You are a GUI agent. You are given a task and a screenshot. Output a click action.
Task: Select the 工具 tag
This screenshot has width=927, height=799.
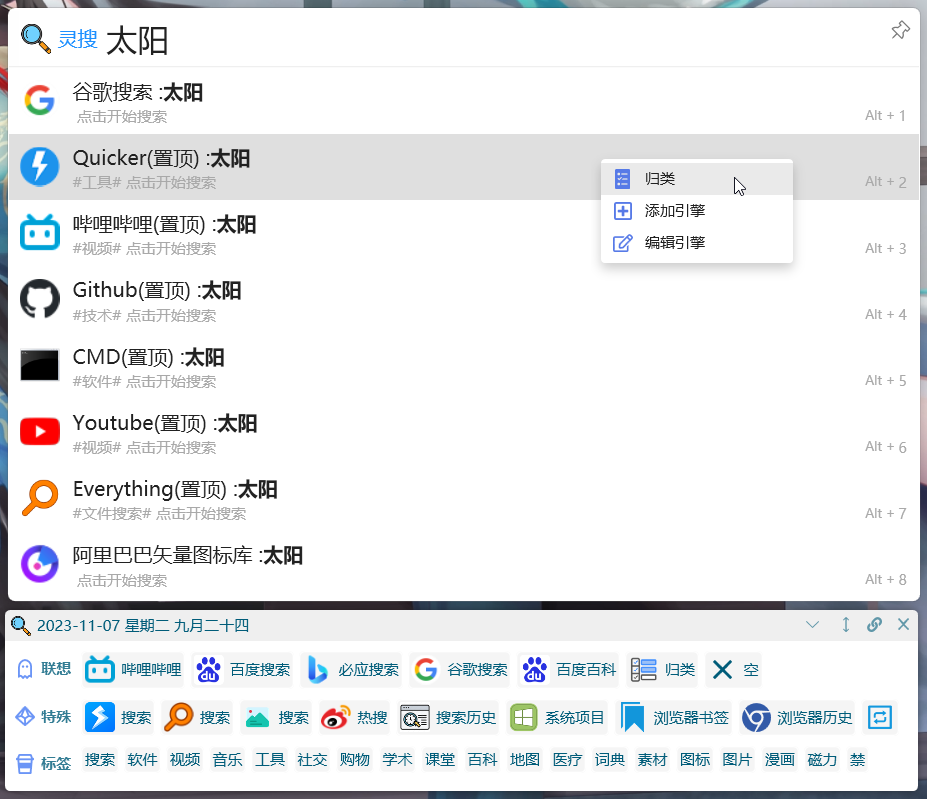tap(270, 759)
